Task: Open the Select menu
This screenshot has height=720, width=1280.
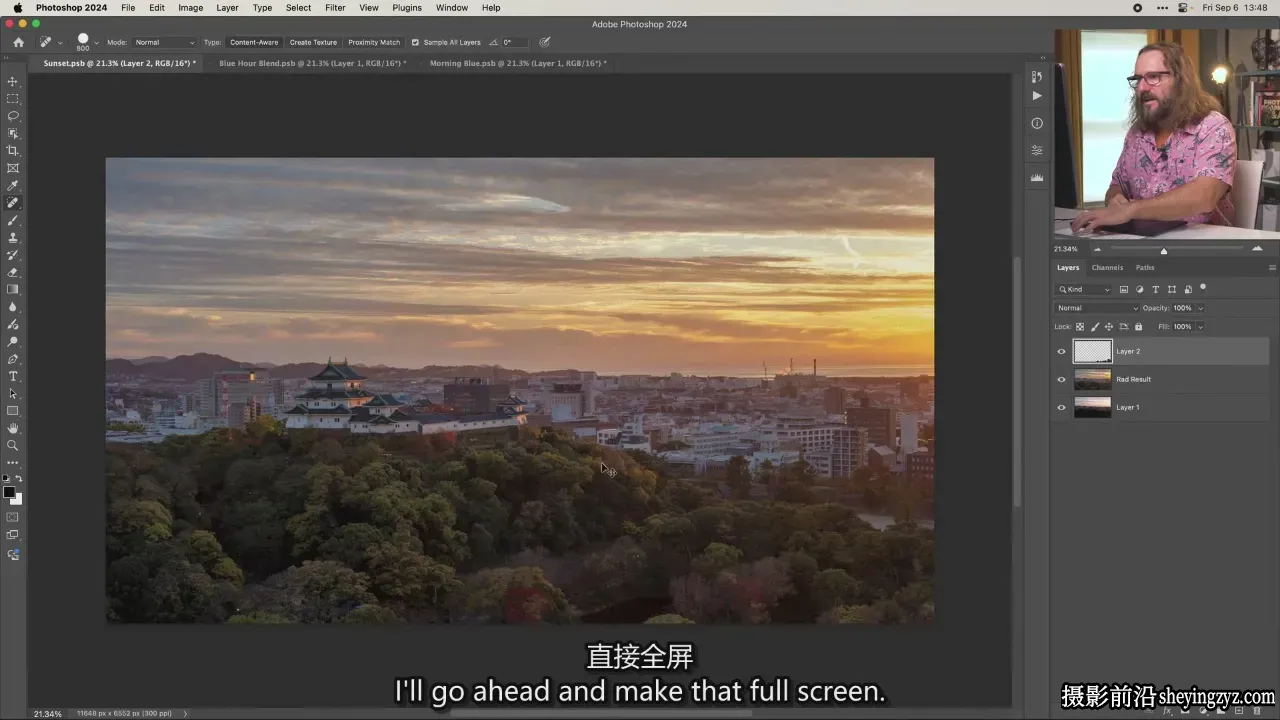Action: [298, 7]
